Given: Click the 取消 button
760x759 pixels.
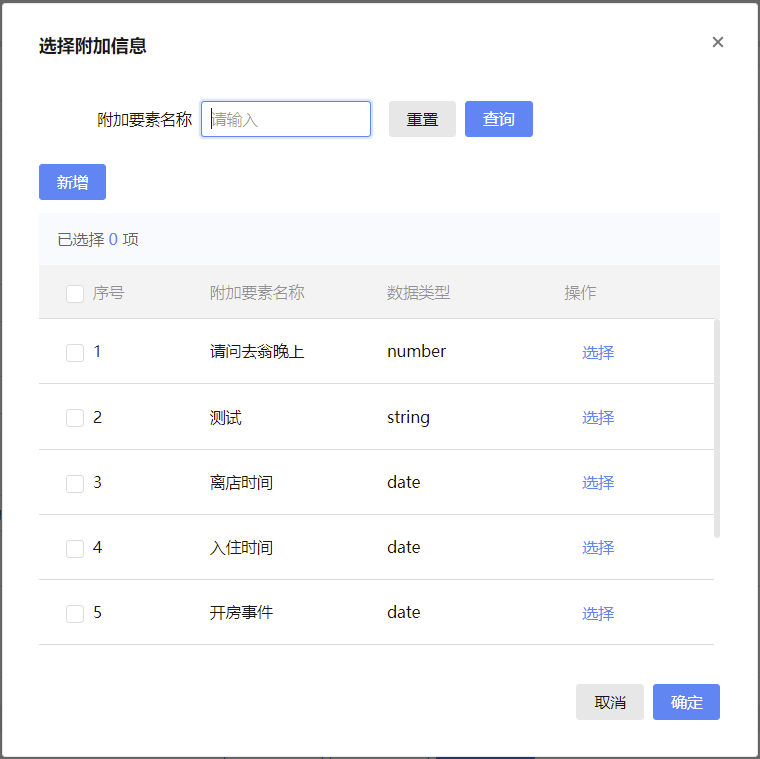Looking at the screenshot, I should (x=610, y=702).
